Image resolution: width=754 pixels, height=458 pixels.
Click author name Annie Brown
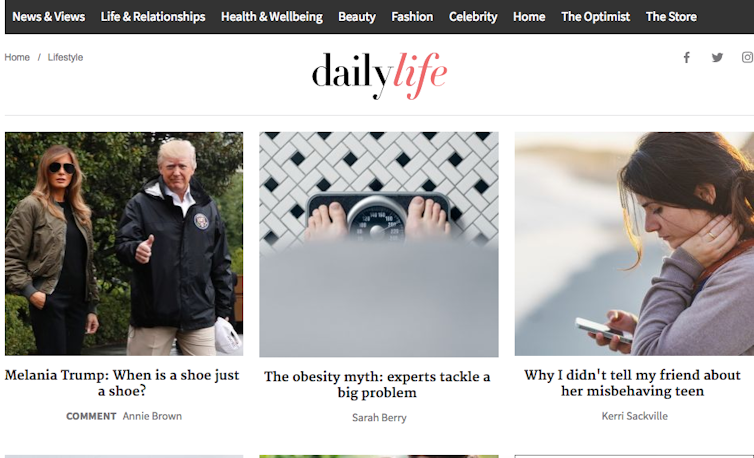152,416
